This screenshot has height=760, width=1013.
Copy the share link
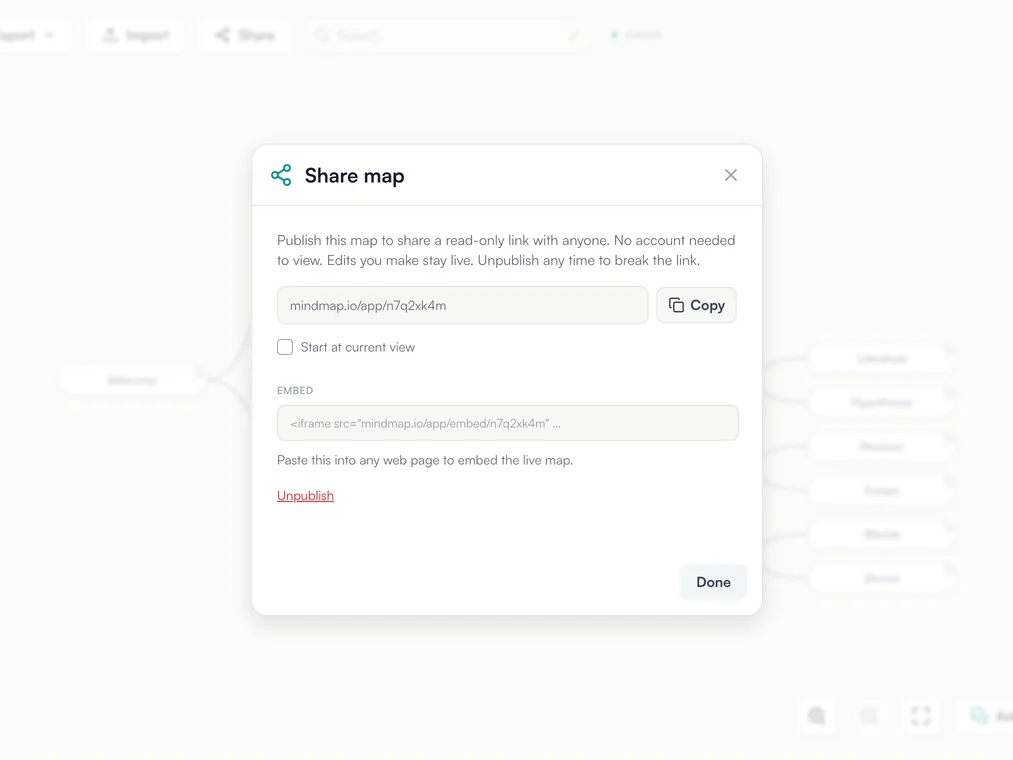696,305
